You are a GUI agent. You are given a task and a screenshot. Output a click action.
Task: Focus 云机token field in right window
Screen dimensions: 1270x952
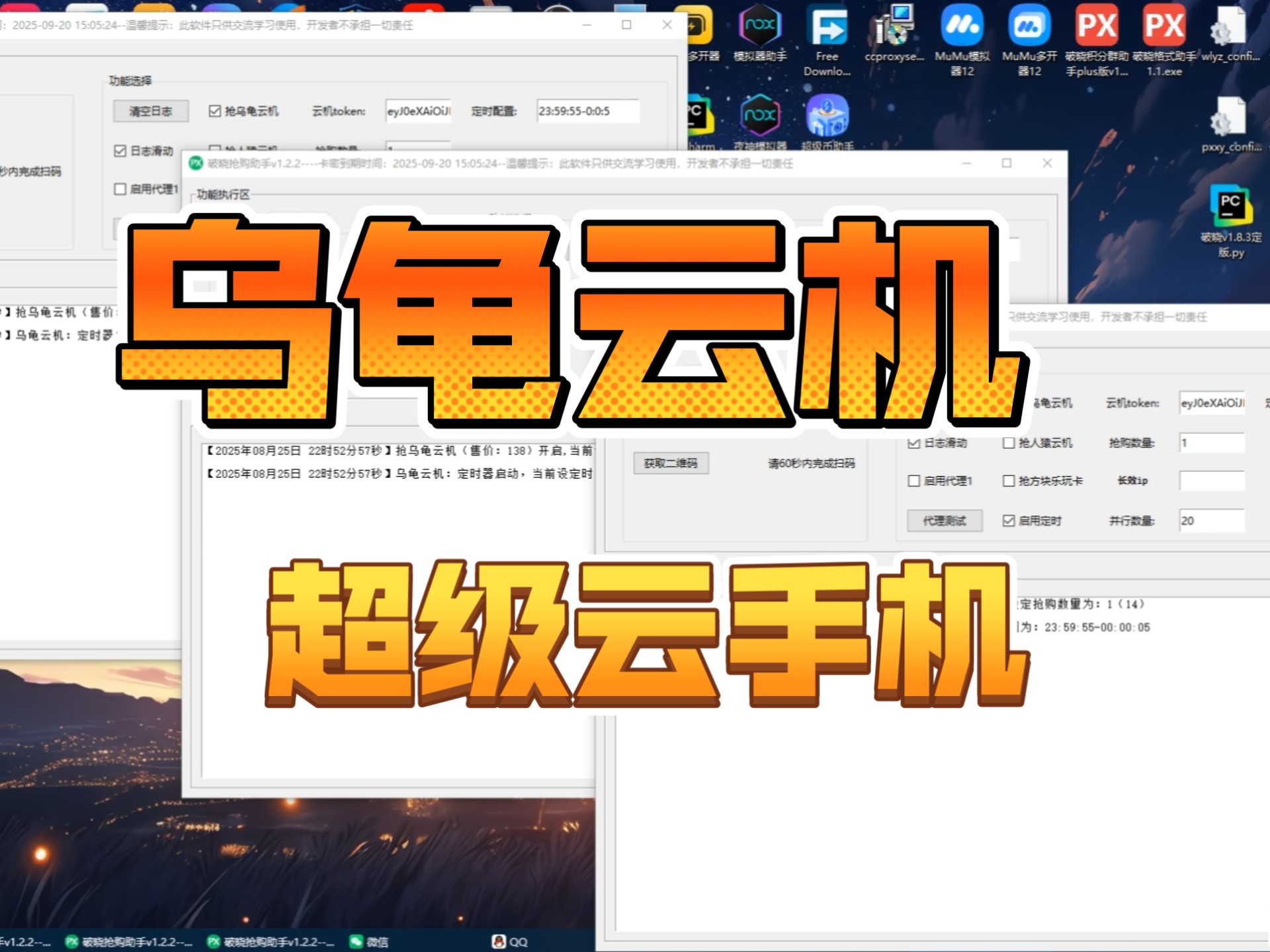tap(1212, 403)
